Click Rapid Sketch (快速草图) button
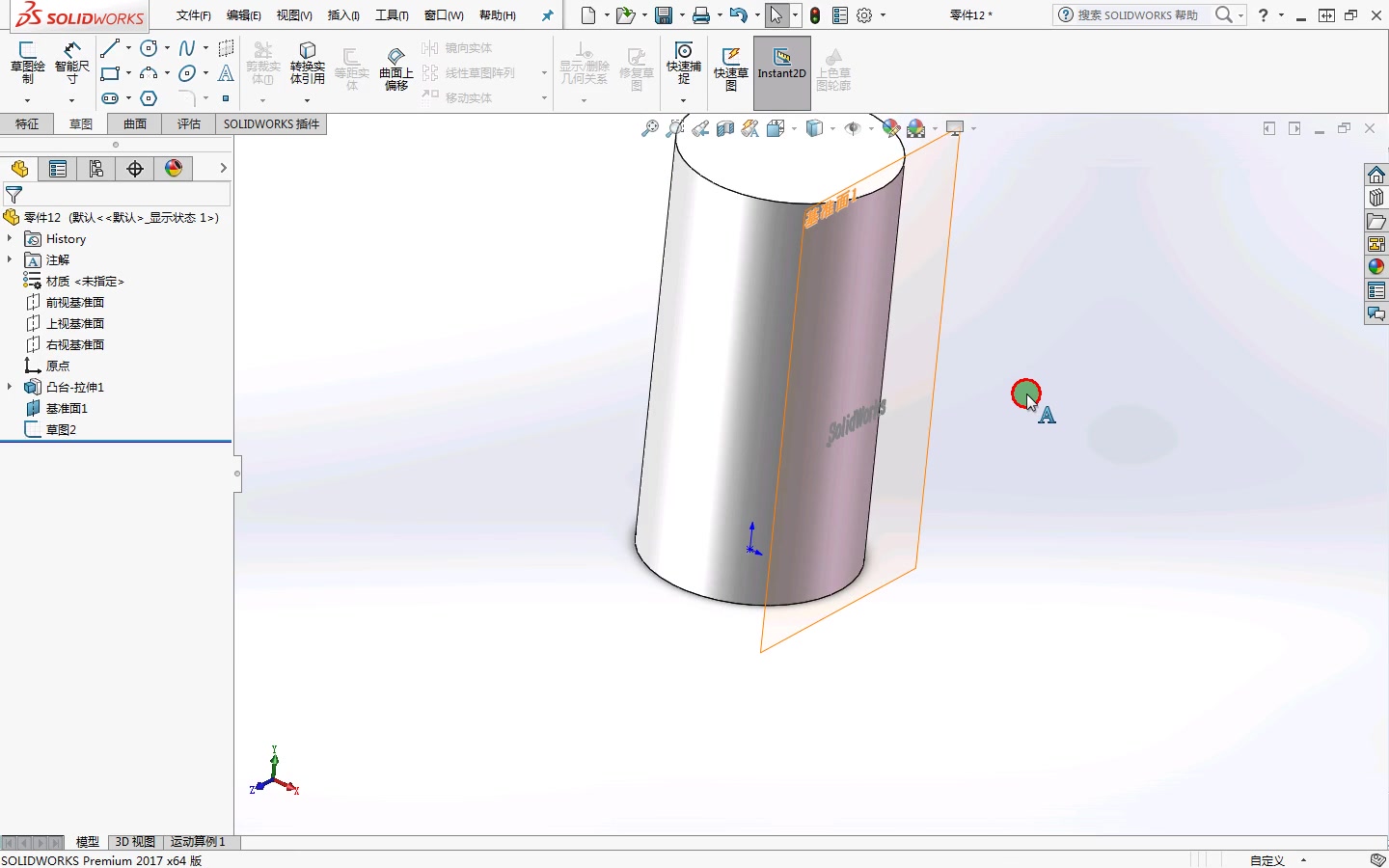The height and width of the screenshot is (868, 1389). pyautogui.click(x=731, y=68)
